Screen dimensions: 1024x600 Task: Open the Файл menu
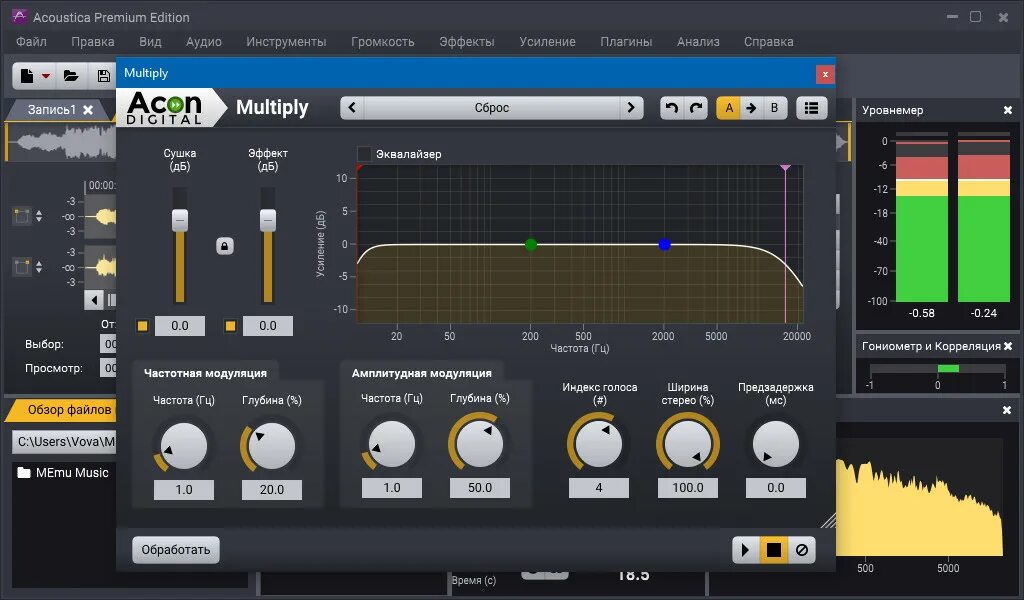(31, 42)
